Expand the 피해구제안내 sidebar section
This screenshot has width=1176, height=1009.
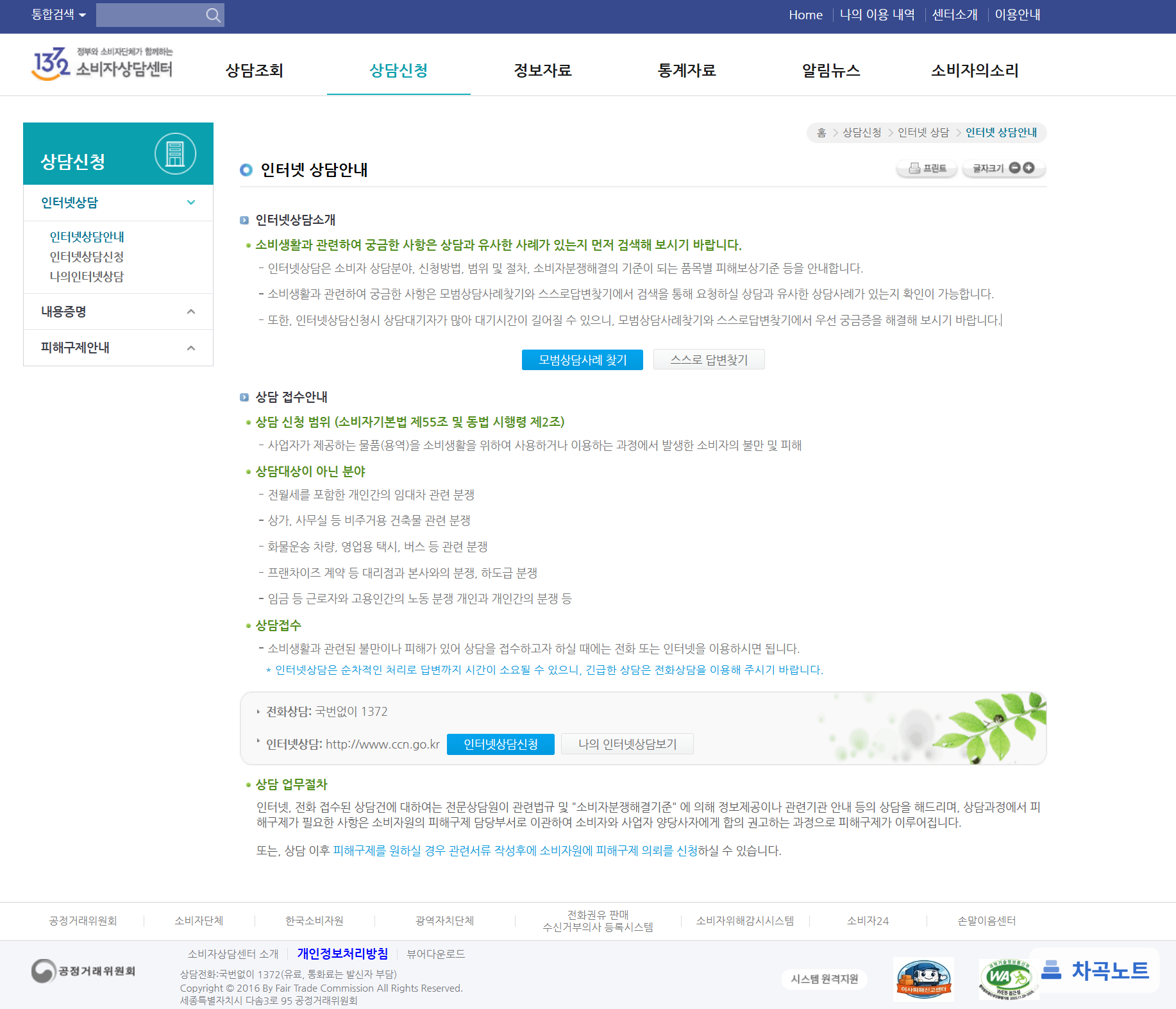pos(118,348)
